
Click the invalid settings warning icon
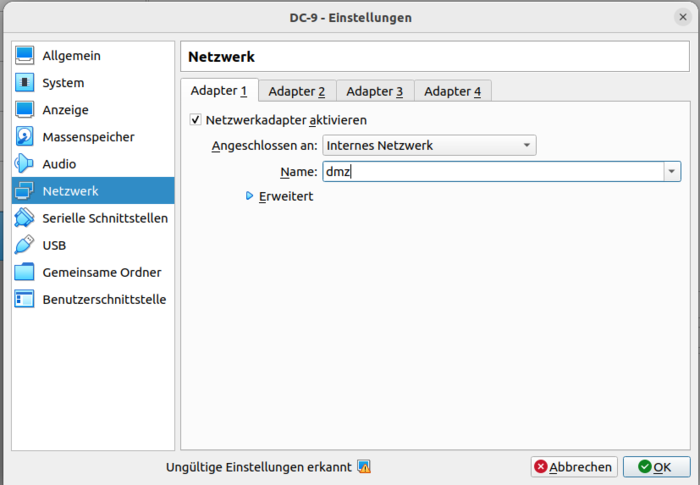tap(364, 467)
